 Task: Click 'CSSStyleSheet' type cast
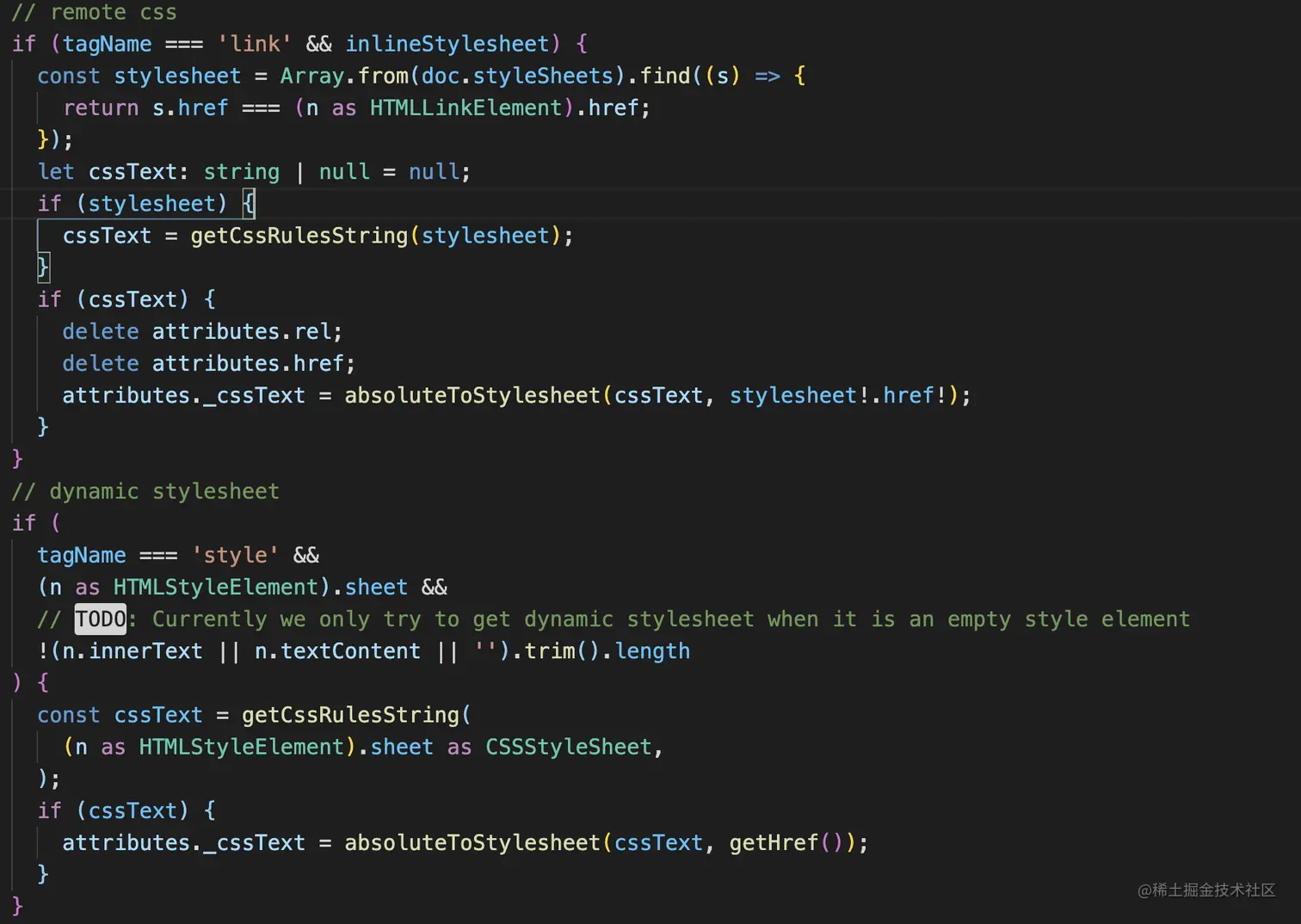(569, 747)
